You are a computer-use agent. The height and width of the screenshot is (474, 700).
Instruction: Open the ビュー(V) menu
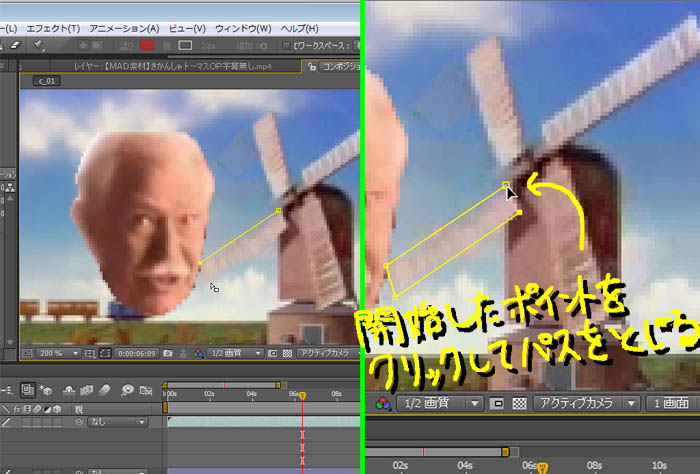click(187, 29)
